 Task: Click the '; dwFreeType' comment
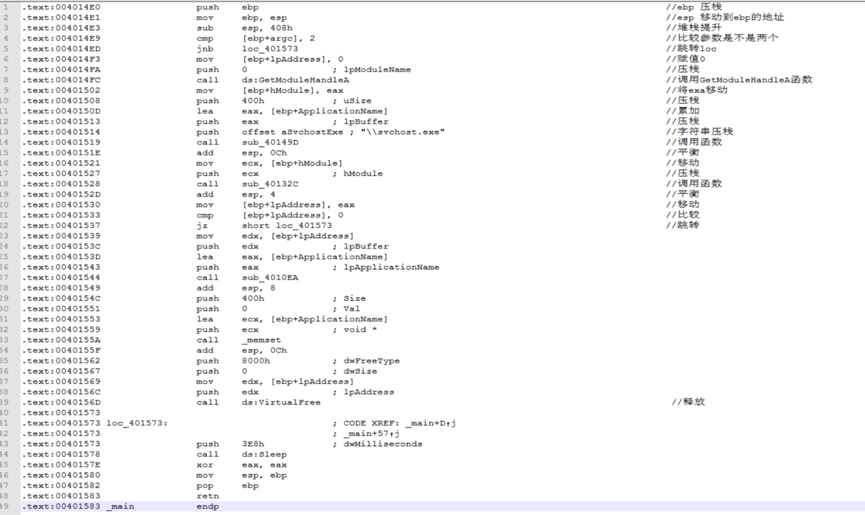pos(366,361)
